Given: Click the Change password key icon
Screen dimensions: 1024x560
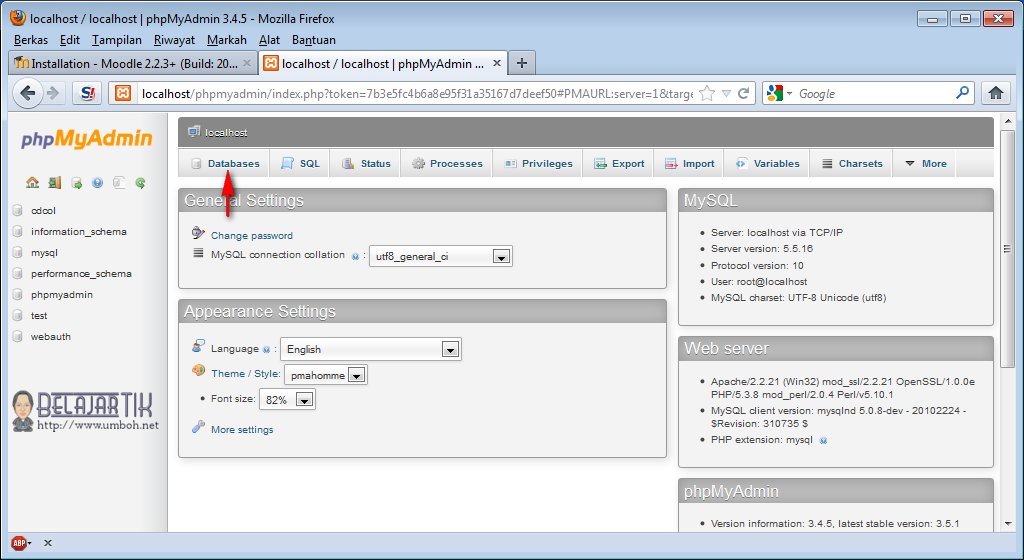Looking at the screenshot, I should [199, 233].
